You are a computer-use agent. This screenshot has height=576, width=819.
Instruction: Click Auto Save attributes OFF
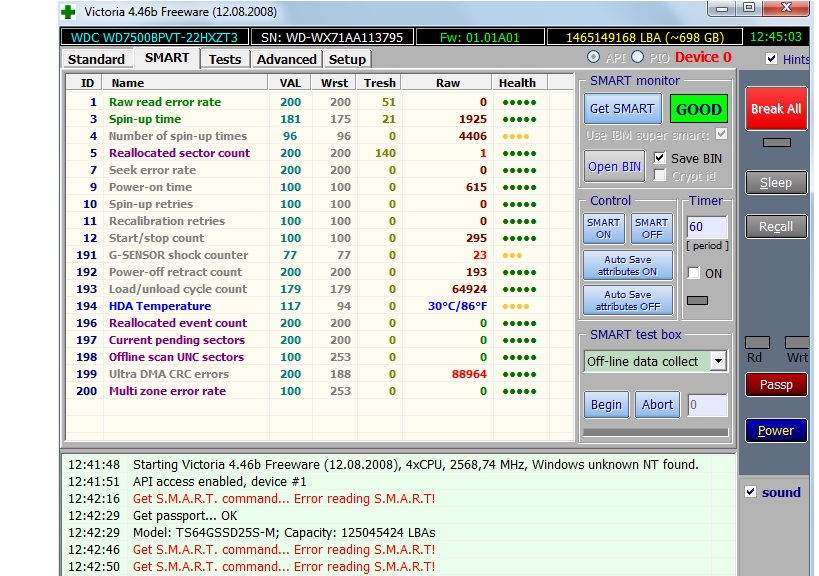(627, 300)
